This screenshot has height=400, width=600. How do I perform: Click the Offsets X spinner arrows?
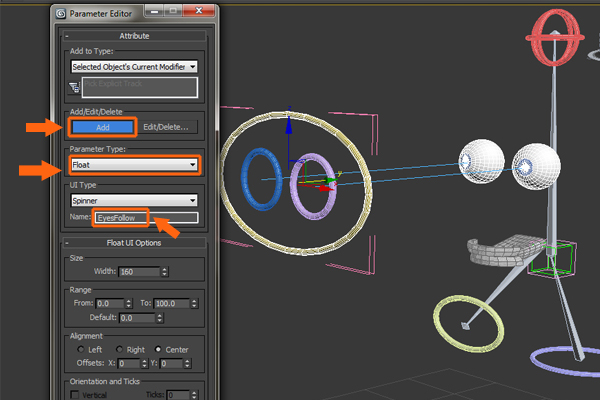click(x=144, y=364)
